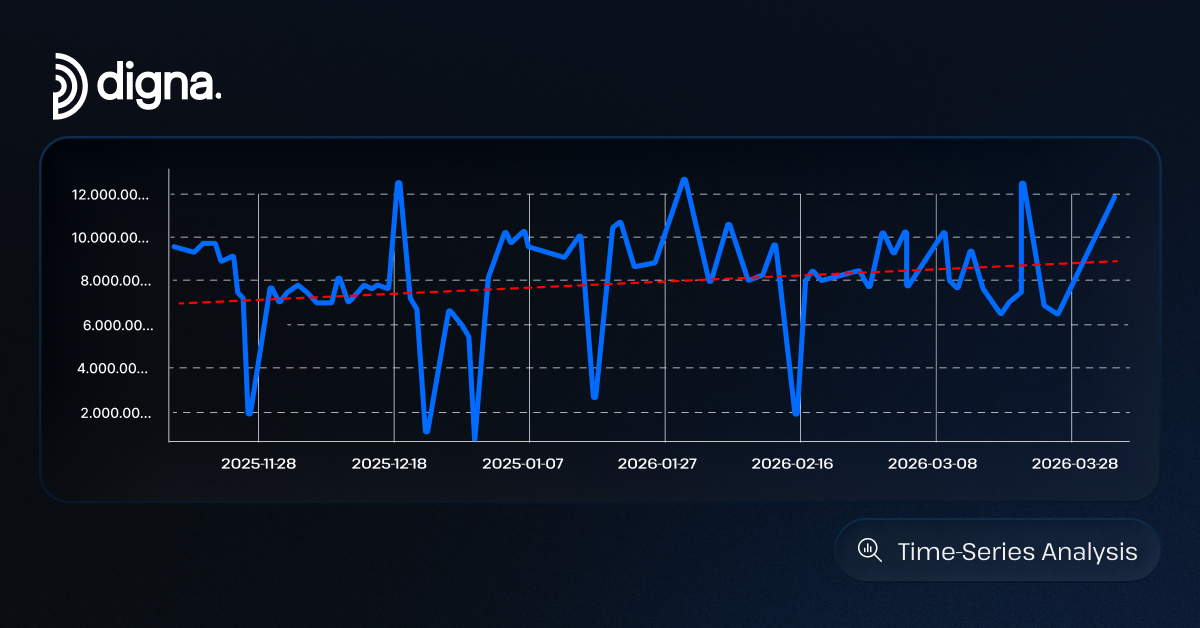The image size is (1200, 628).
Task: Click the 8.000.00 y-axis value
Action: coord(113,282)
